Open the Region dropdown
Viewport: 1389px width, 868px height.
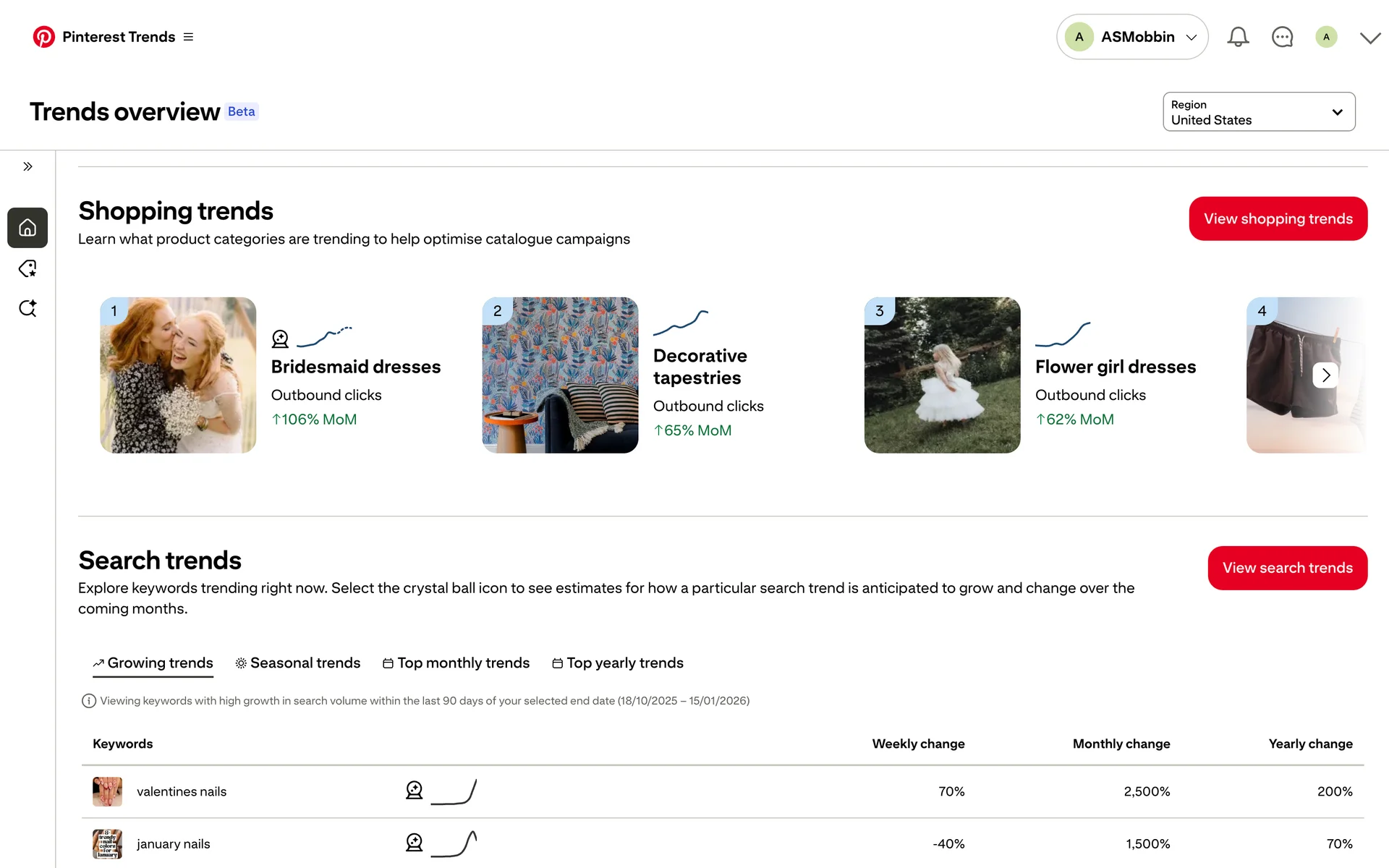(1259, 112)
